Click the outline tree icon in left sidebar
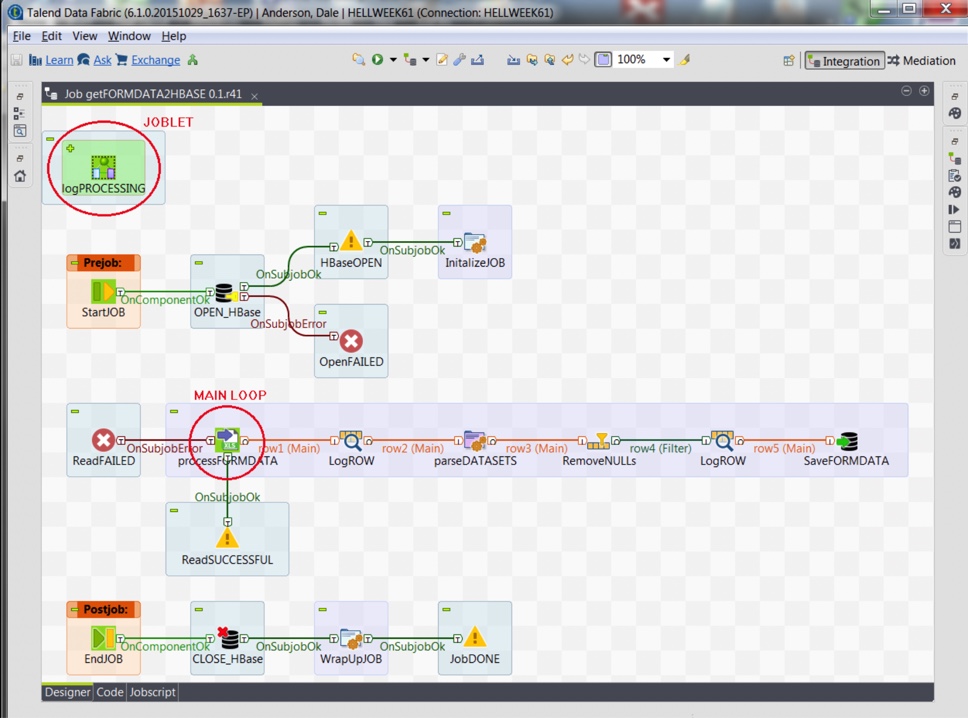This screenshot has height=718, width=968. point(19,114)
